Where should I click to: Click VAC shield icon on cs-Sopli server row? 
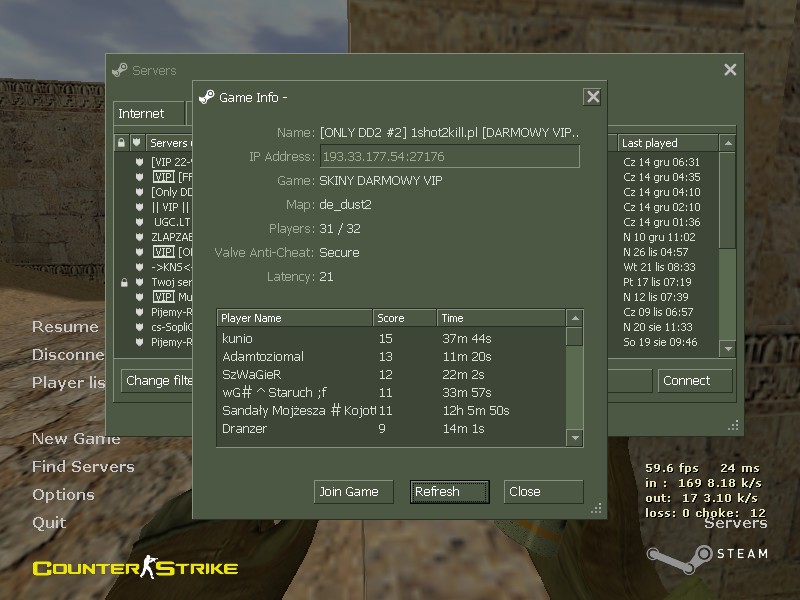click(x=139, y=327)
